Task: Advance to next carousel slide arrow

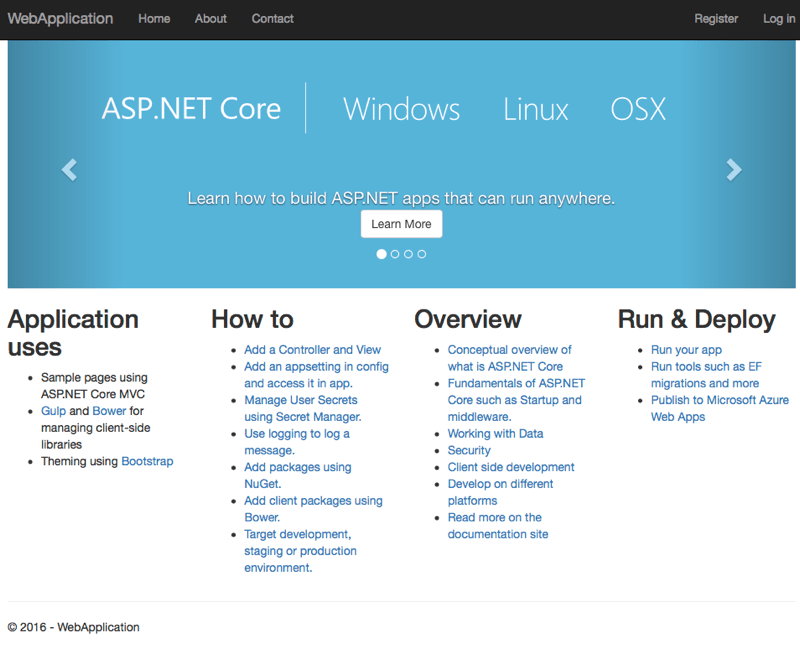Action: [734, 170]
